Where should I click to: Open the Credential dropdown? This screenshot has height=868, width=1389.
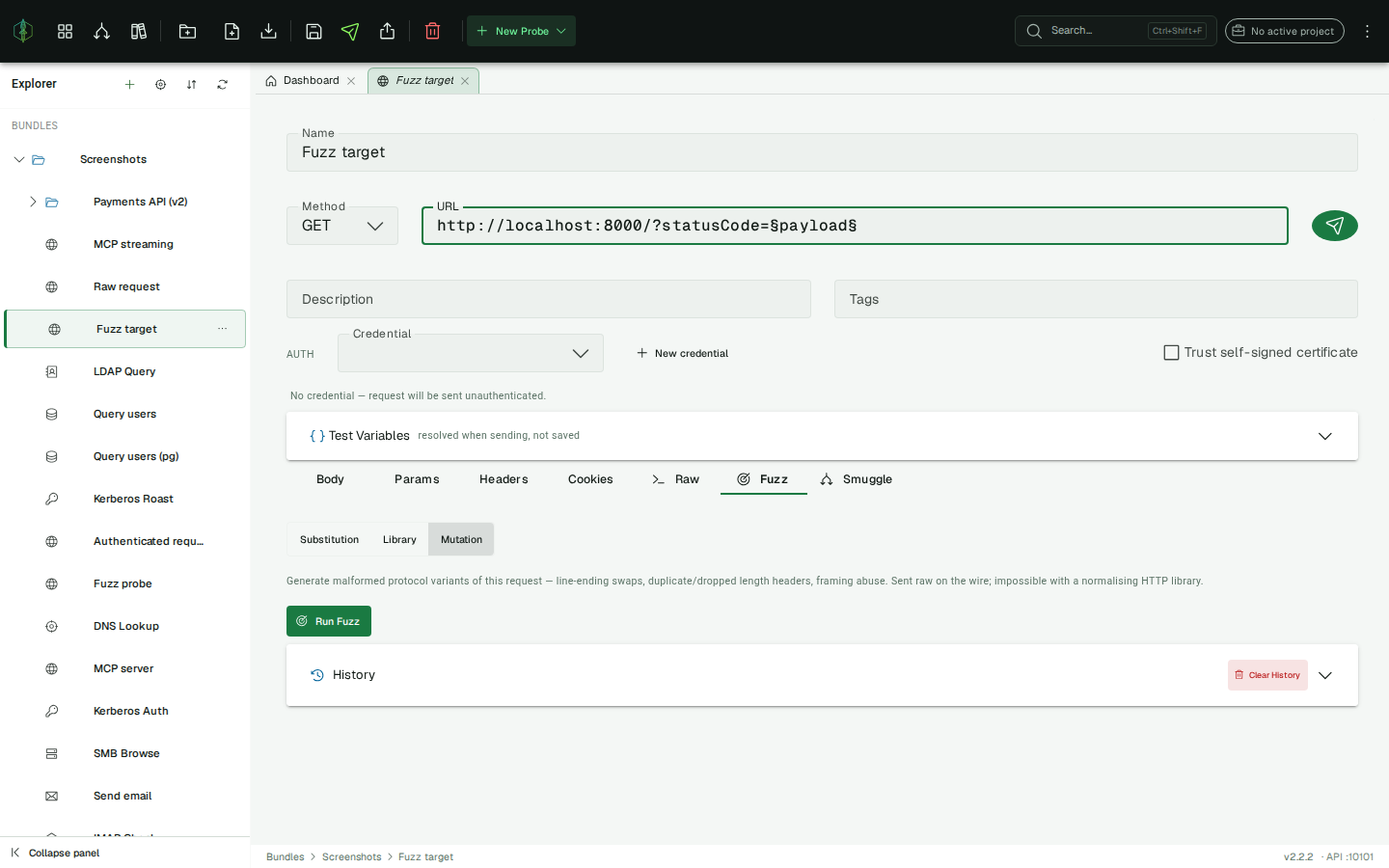tap(471, 353)
